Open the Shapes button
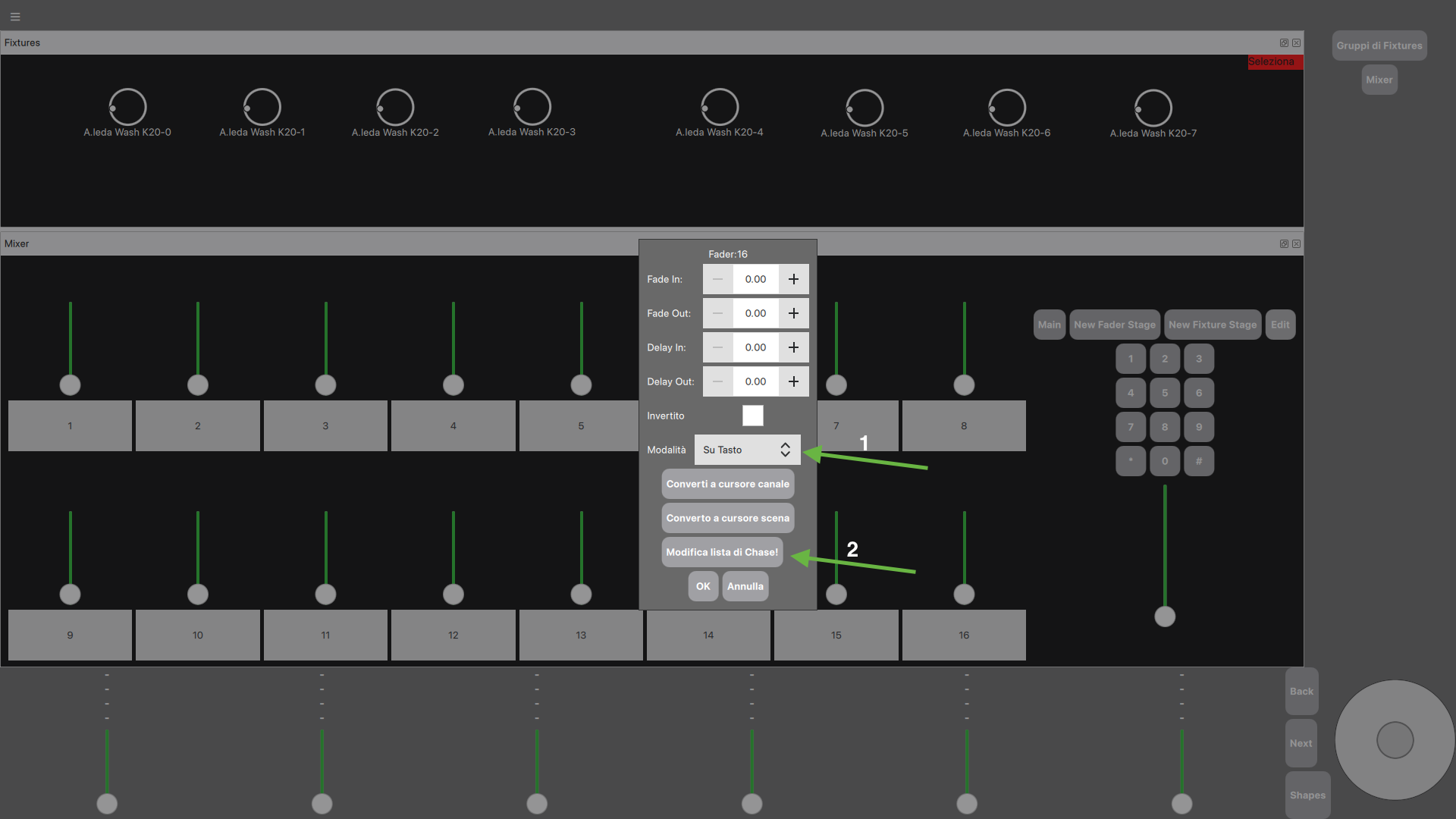1456x819 pixels. coord(1307,795)
